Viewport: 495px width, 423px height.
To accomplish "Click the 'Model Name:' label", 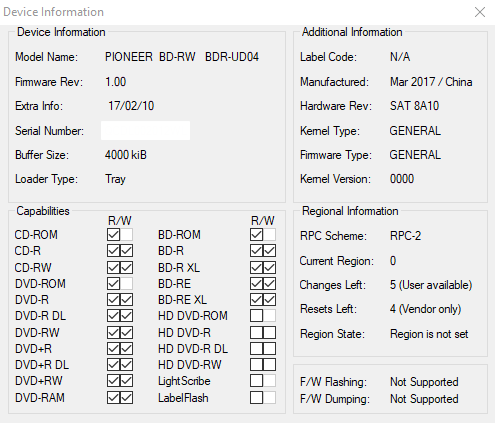I will 46,57.
